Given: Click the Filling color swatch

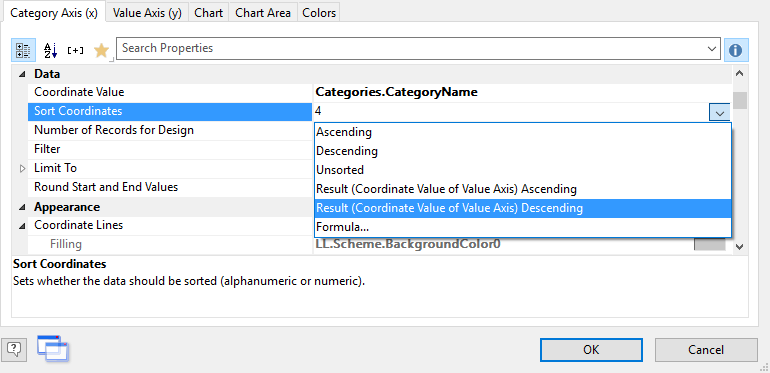Looking at the screenshot, I should [x=709, y=244].
